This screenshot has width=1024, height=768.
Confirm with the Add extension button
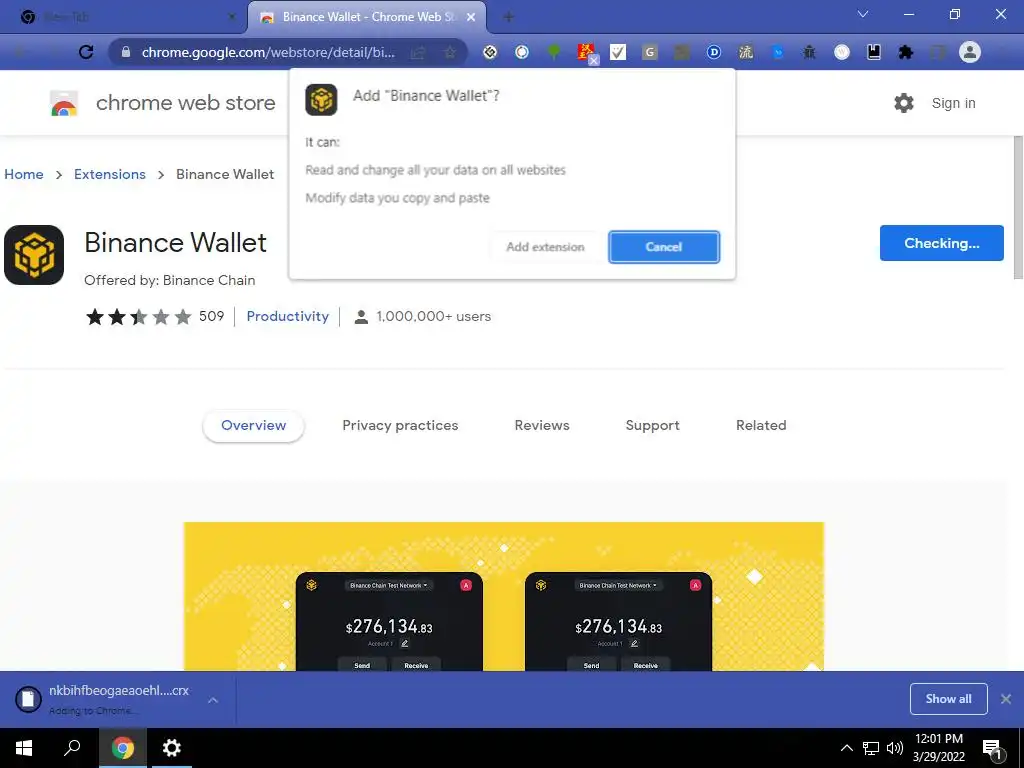[x=545, y=247]
